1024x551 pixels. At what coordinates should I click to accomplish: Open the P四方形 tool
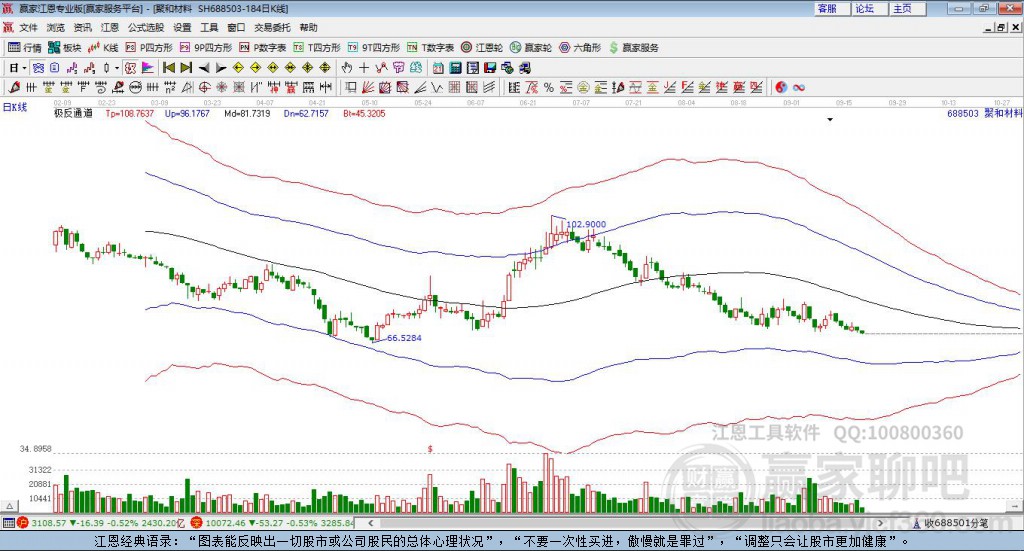click(x=149, y=48)
